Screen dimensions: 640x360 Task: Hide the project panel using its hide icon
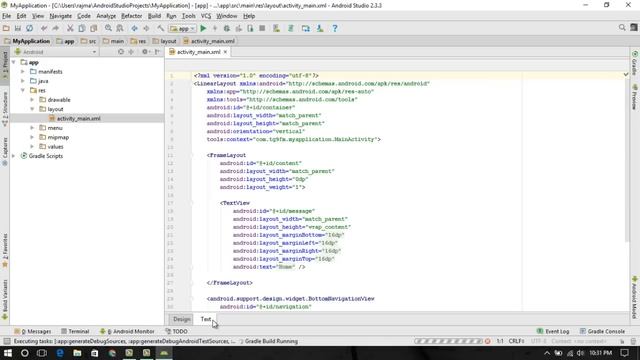pyautogui.click(x=157, y=52)
